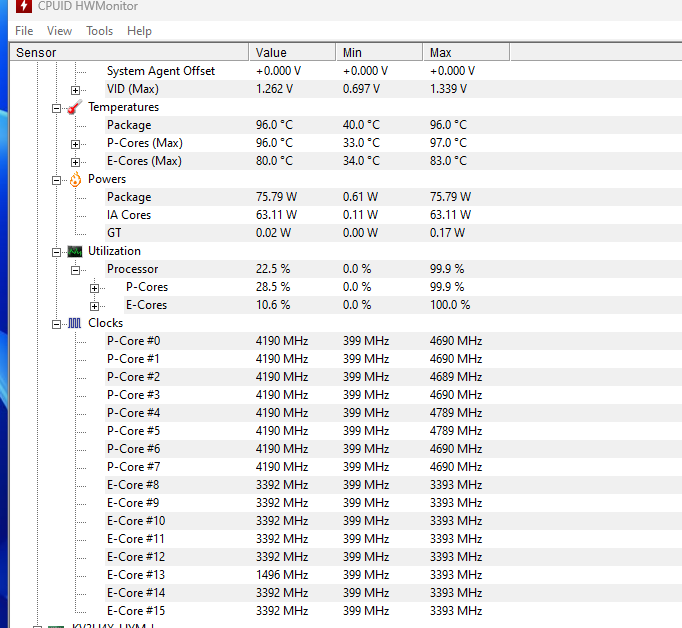Screen dimensions: 682x628
Task: Open the View menu
Action: (60, 31)
